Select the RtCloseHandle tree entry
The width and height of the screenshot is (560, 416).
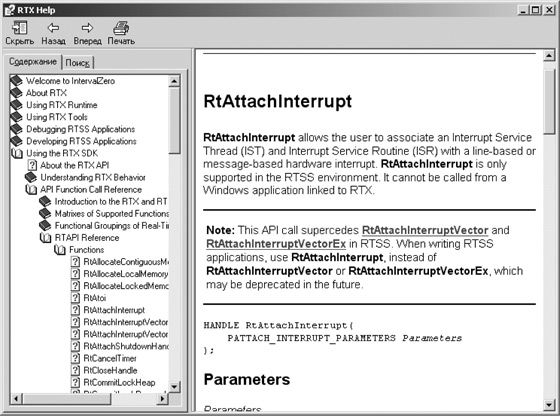point(110,370)
